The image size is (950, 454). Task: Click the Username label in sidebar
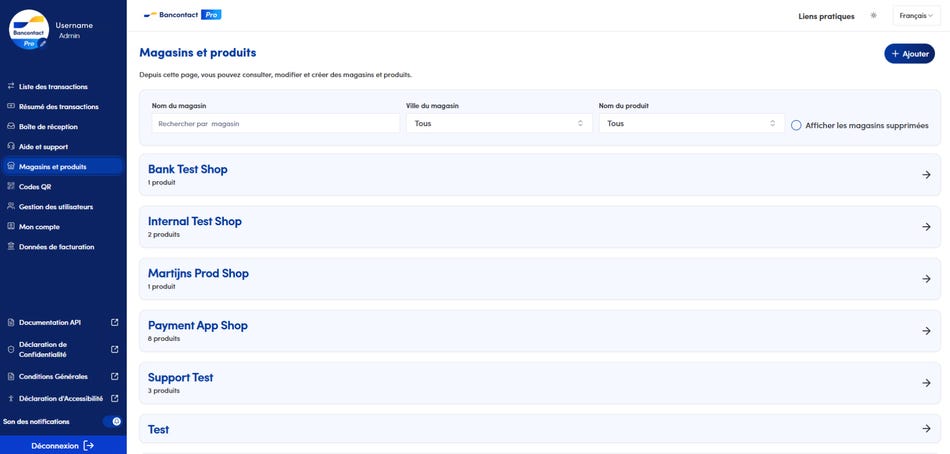coord(74,25)
